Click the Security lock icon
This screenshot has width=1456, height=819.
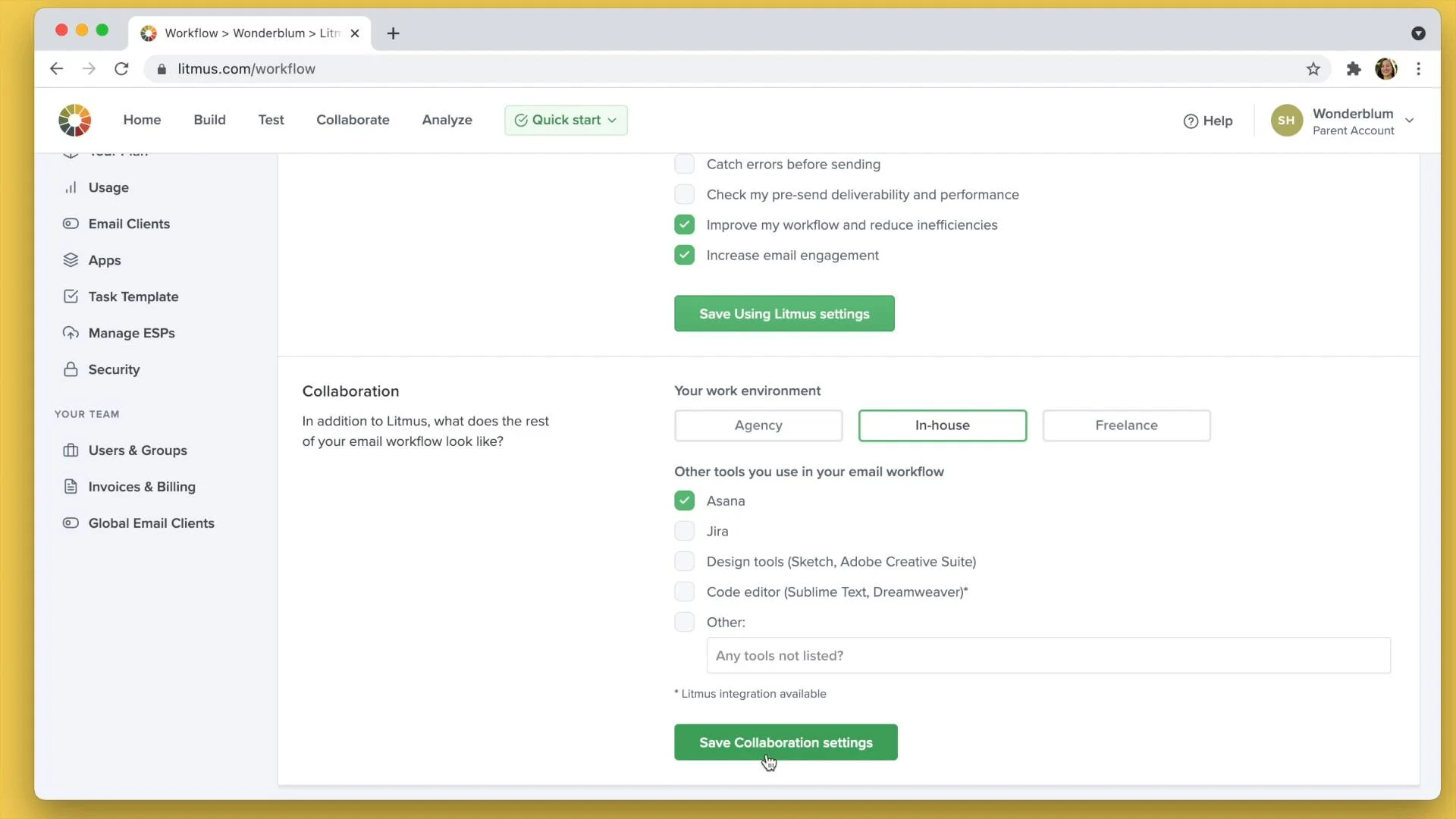coord(71,369)
